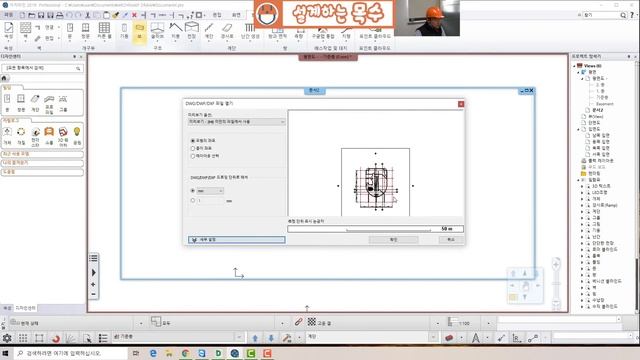The height and width of the screenshot is (360, 640).
Task: Select the radio button beside the mm unit dropdown
Action: 193,191
